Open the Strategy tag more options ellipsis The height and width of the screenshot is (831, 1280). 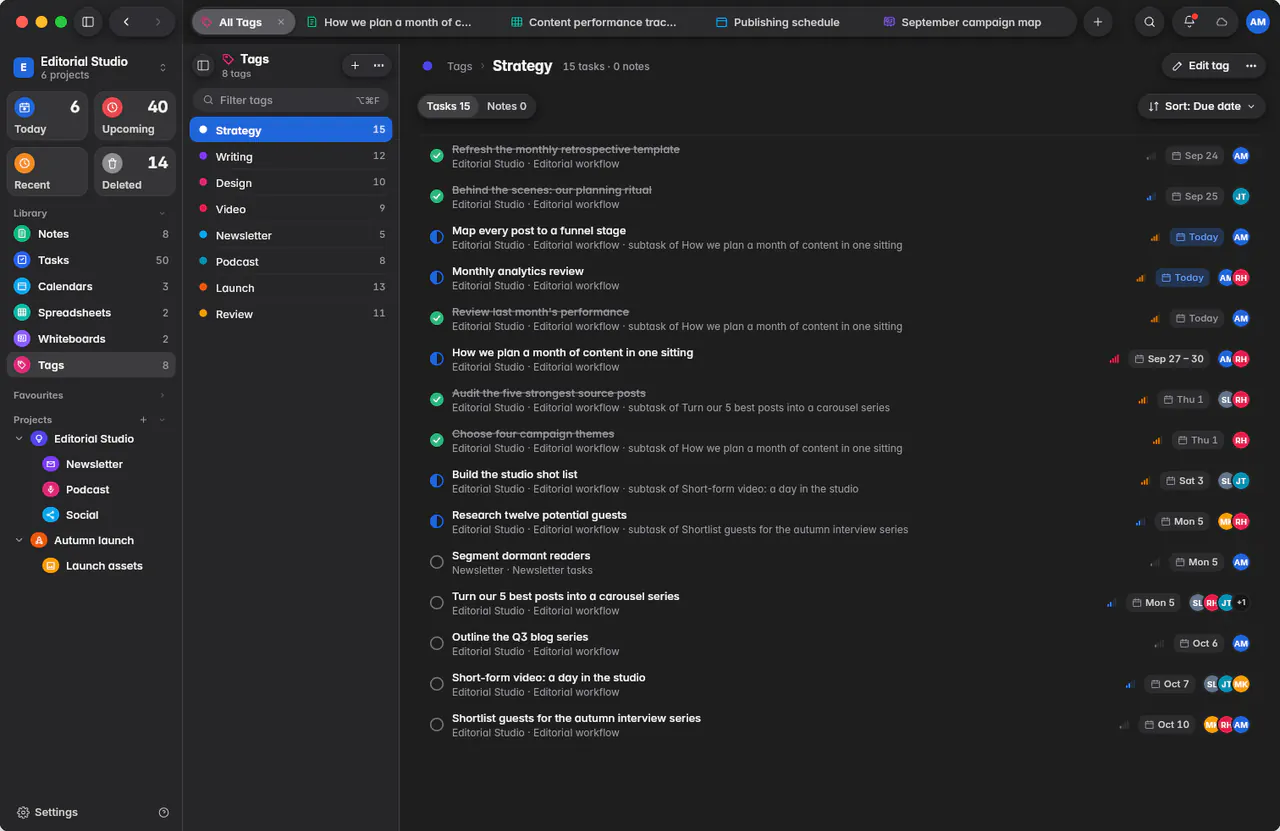pos(1250,66)
